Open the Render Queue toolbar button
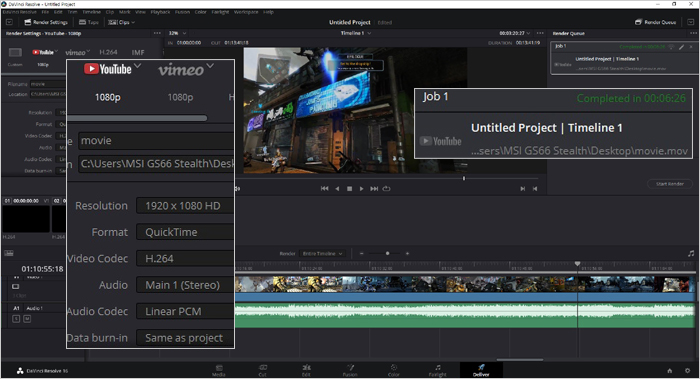This screenshot has height=379, width=700. pyautogui.click(x=656, y=22)
